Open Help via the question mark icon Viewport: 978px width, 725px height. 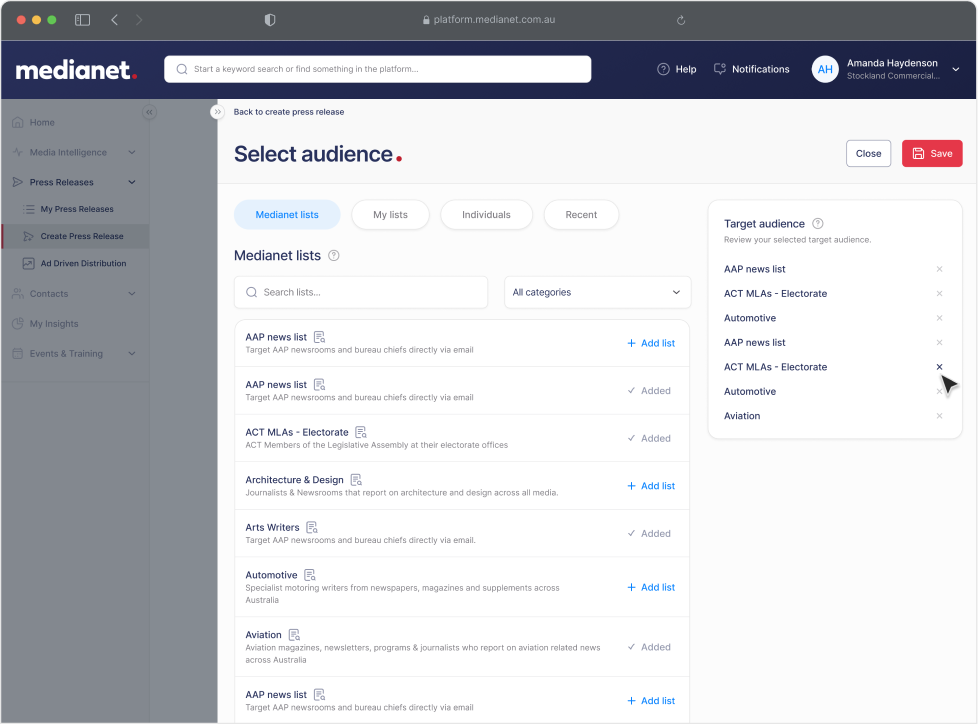pos(663,69)
